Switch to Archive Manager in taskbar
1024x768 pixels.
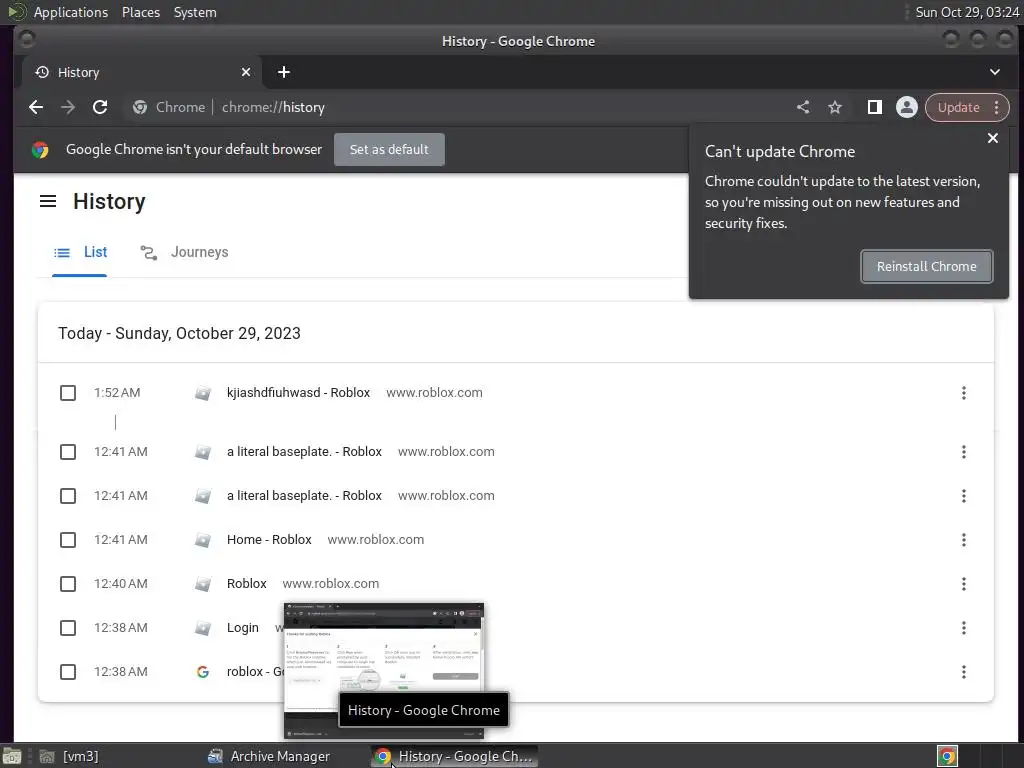click(268, 756)
